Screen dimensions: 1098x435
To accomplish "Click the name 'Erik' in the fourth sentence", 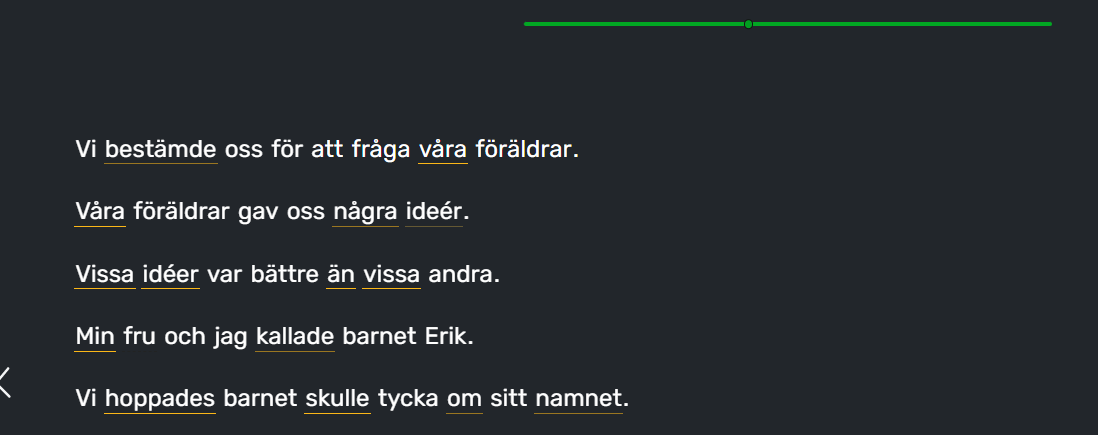I will [x=445, y=337].
